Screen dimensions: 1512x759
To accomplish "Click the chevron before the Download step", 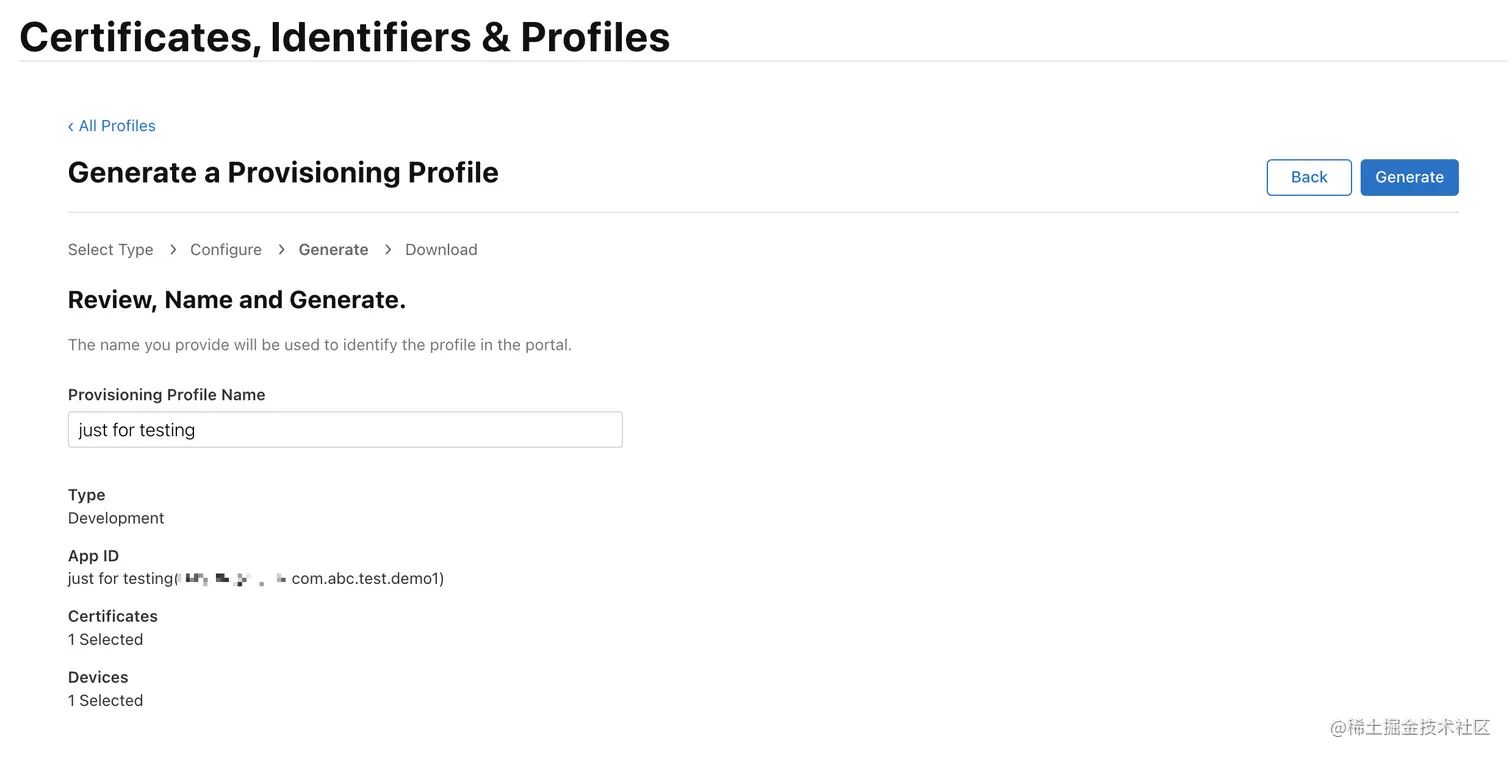I will [x=387, y=250].
